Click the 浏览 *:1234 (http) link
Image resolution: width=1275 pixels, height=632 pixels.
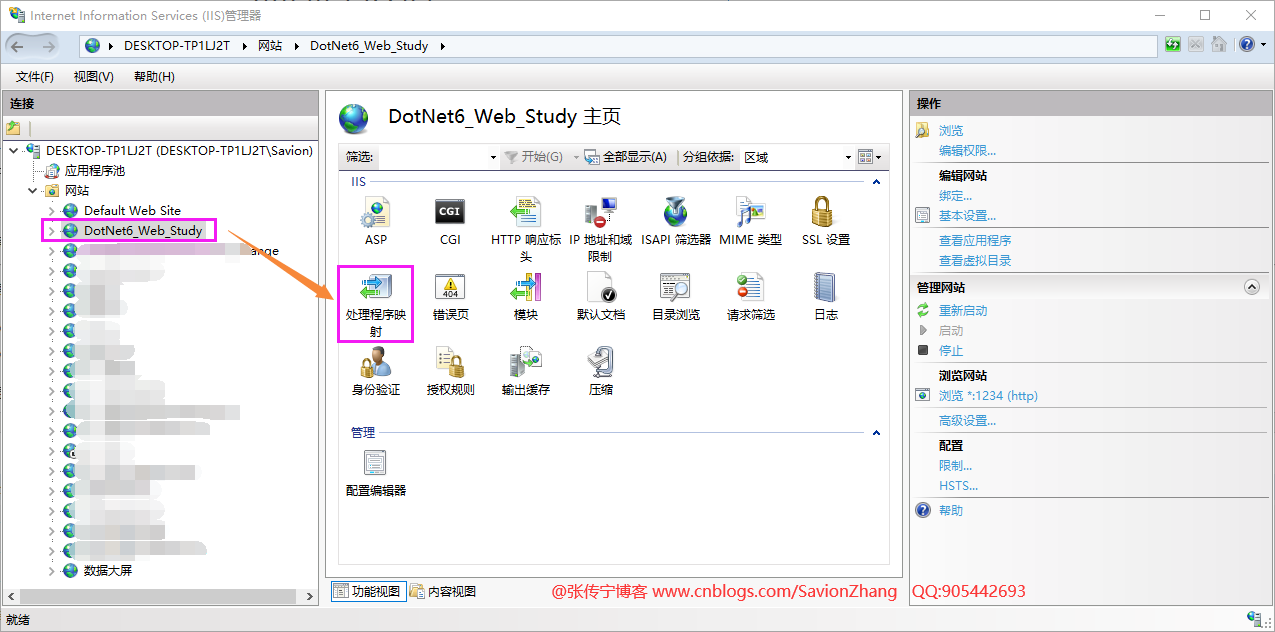[x=988, y=396]
